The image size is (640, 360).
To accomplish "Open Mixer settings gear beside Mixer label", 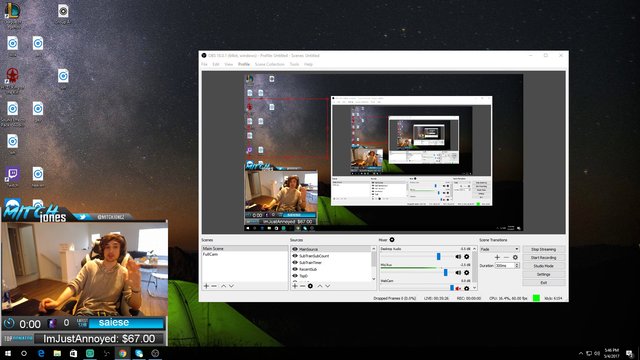I will [x=392, y=240].
